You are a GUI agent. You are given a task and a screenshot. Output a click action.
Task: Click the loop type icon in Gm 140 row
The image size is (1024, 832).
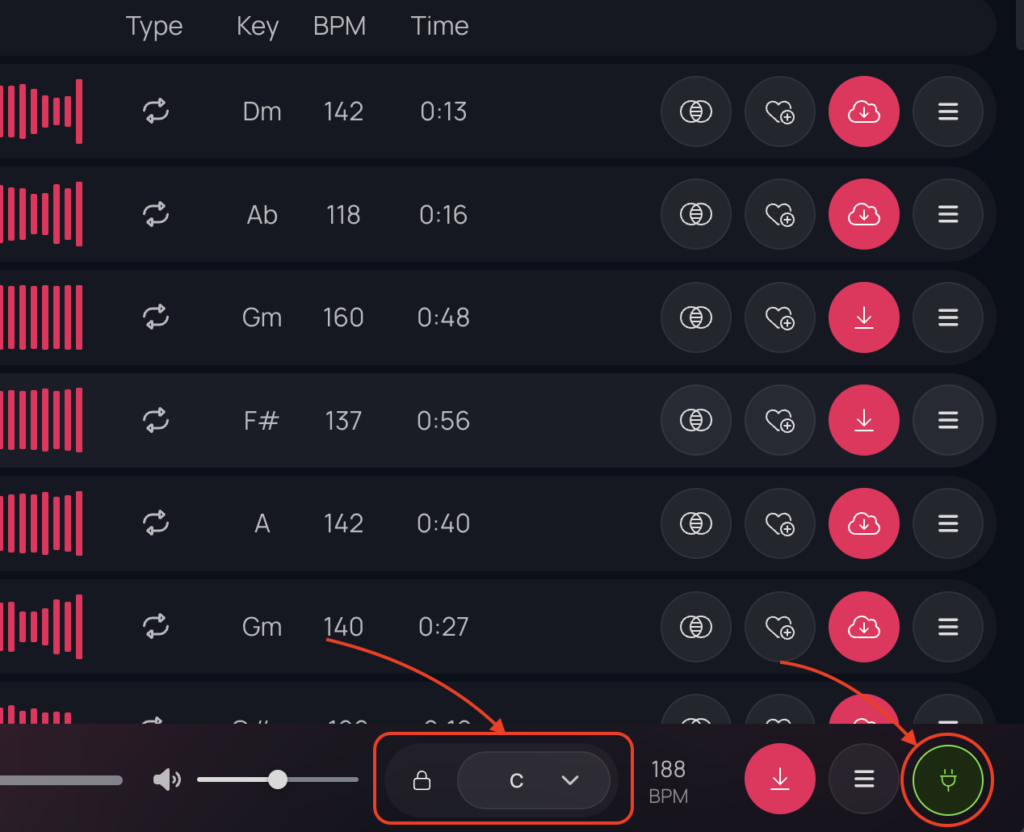tap(155, 627)
